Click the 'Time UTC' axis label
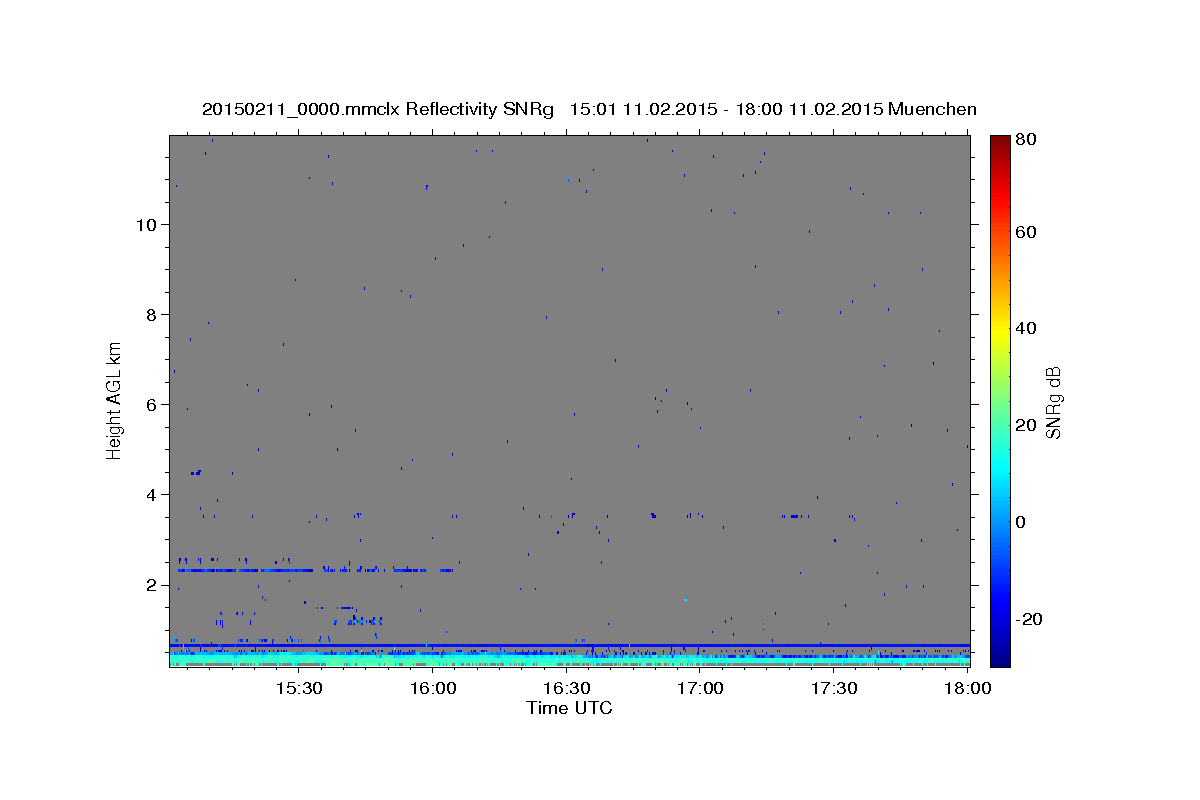This screenshot has width=1200, height=800. pyautogui.click(x=569, y=708)
